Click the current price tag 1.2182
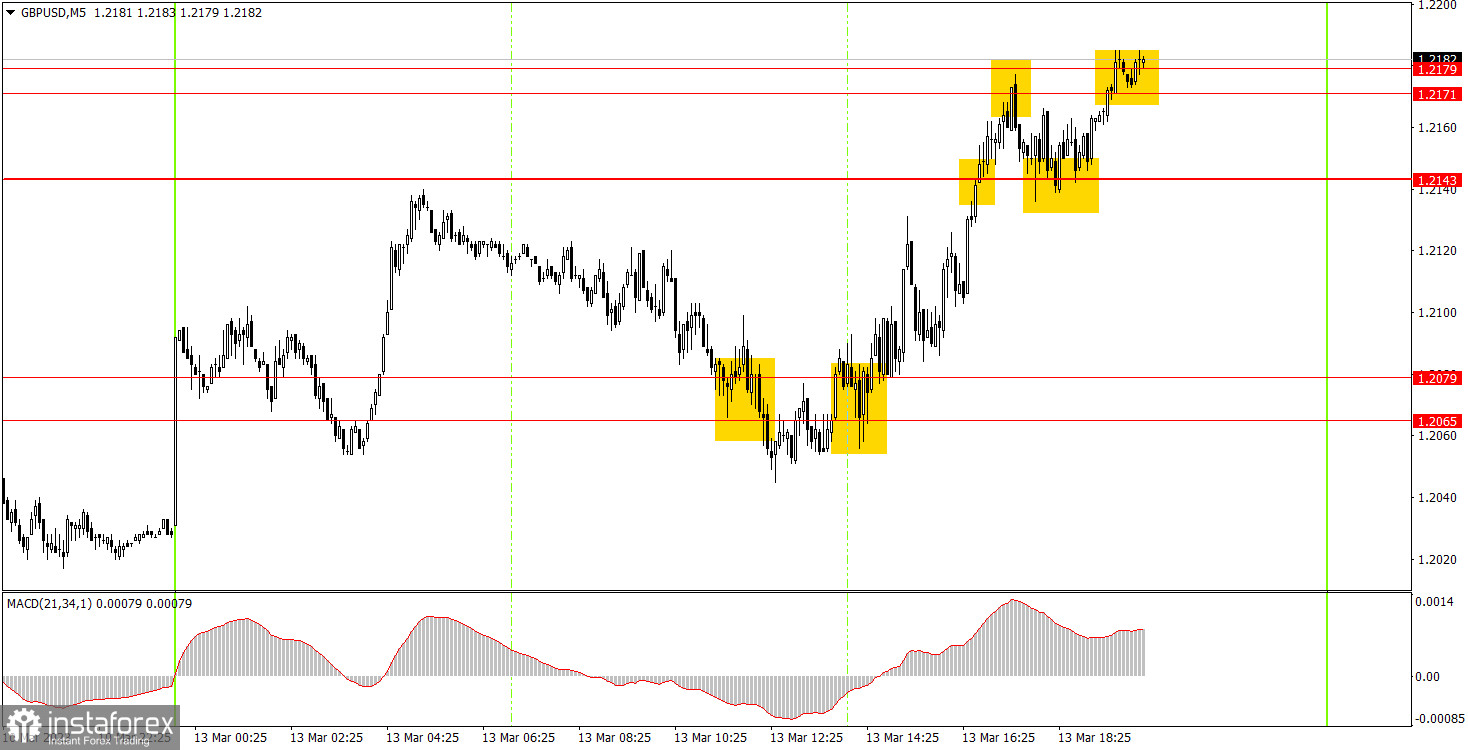The image size is (1468, 750). [x=1438, y=58]
